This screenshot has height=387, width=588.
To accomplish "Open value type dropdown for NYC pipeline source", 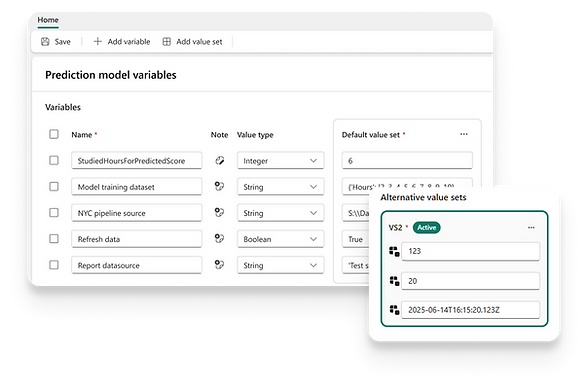I will [280, 213].
